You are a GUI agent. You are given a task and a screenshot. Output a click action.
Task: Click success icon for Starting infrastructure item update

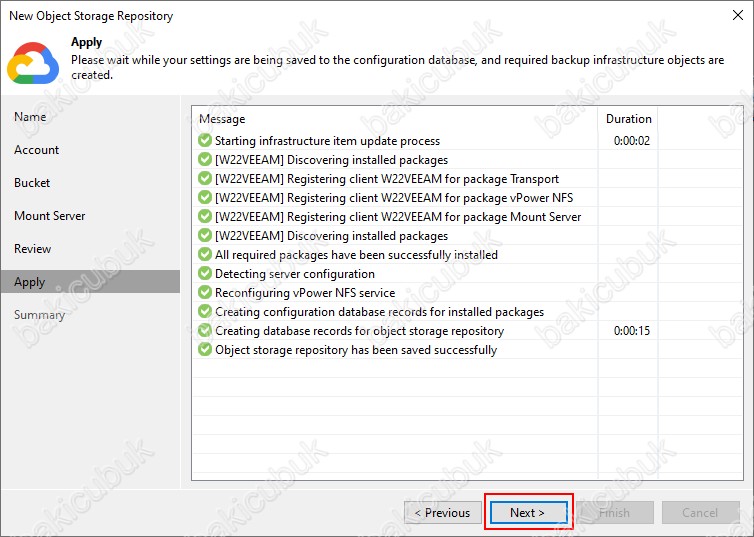pyautogui.click(x=205, y=140)
